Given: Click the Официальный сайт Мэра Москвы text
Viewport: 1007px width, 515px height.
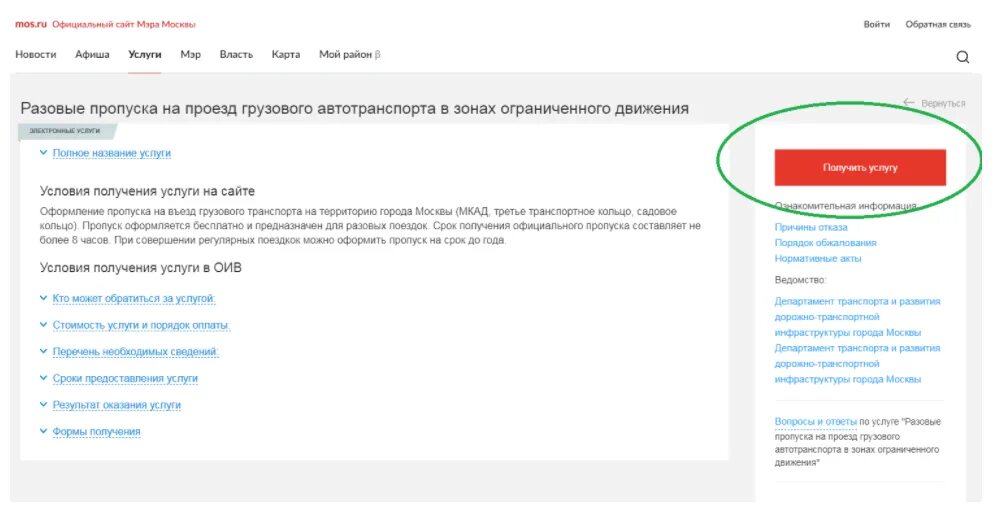Looking at the screenshot, I should pos(124,24).
